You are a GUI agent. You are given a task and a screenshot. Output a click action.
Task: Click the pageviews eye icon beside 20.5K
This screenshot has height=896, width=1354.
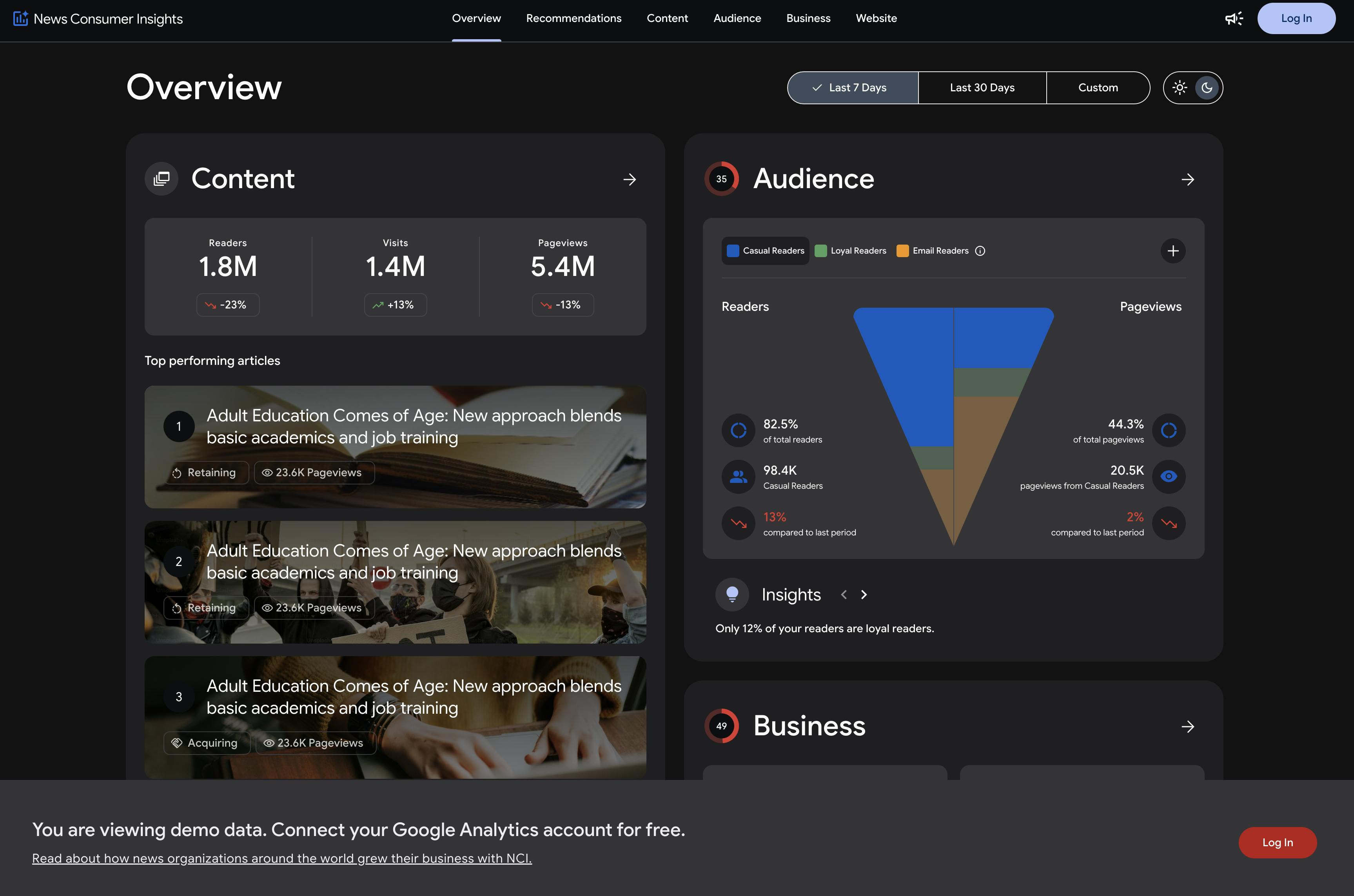[1169, 477]
